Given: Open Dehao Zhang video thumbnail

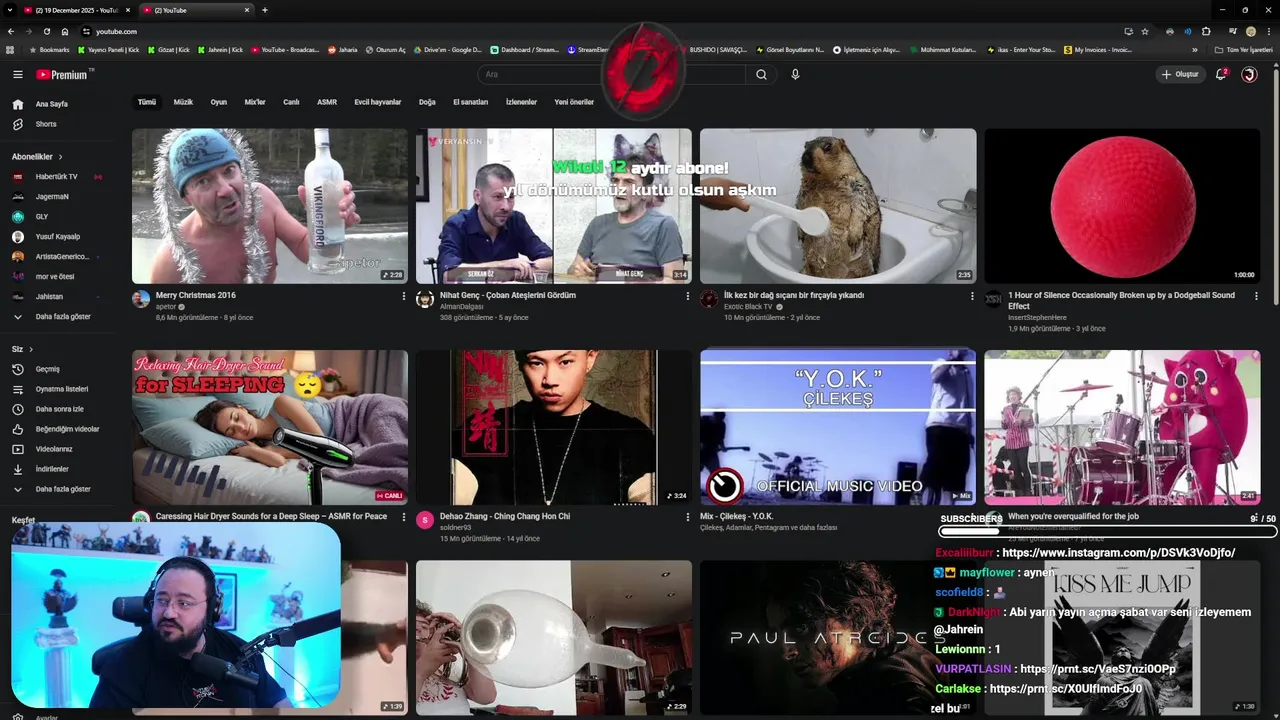Looking at the screenshot, I should pyautogui.click(x=554, y=427).
